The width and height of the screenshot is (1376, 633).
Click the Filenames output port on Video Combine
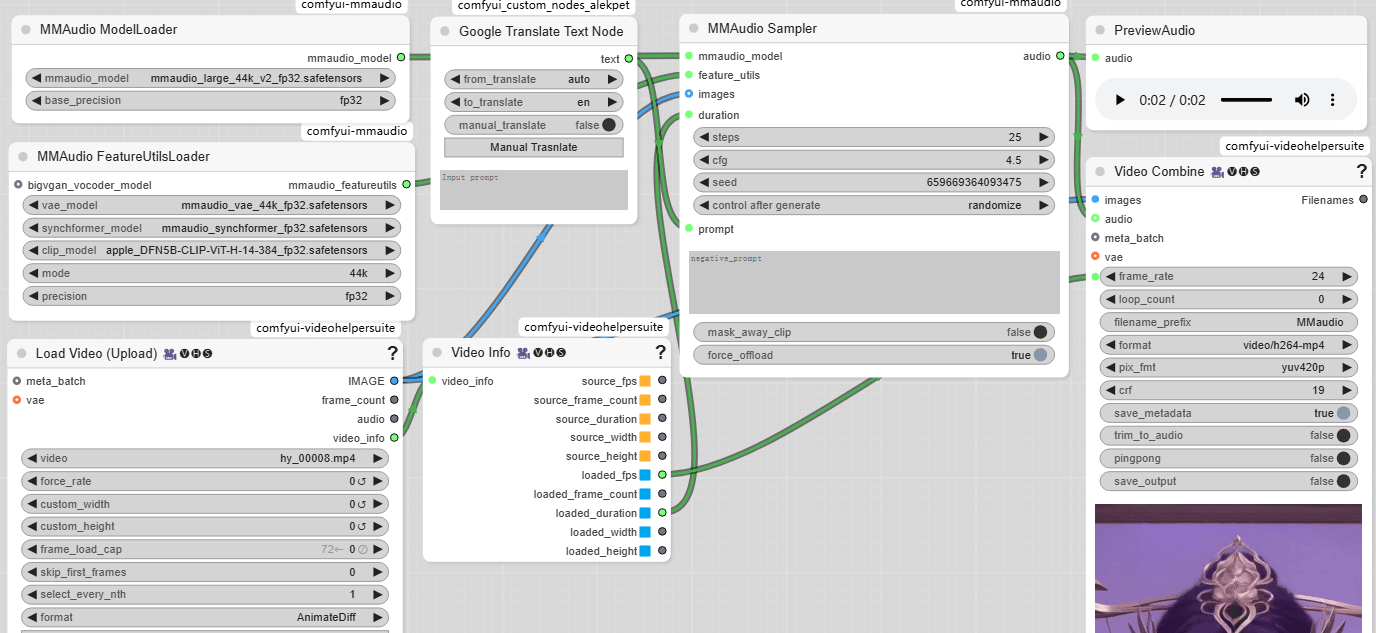(x=1364, y=200)
